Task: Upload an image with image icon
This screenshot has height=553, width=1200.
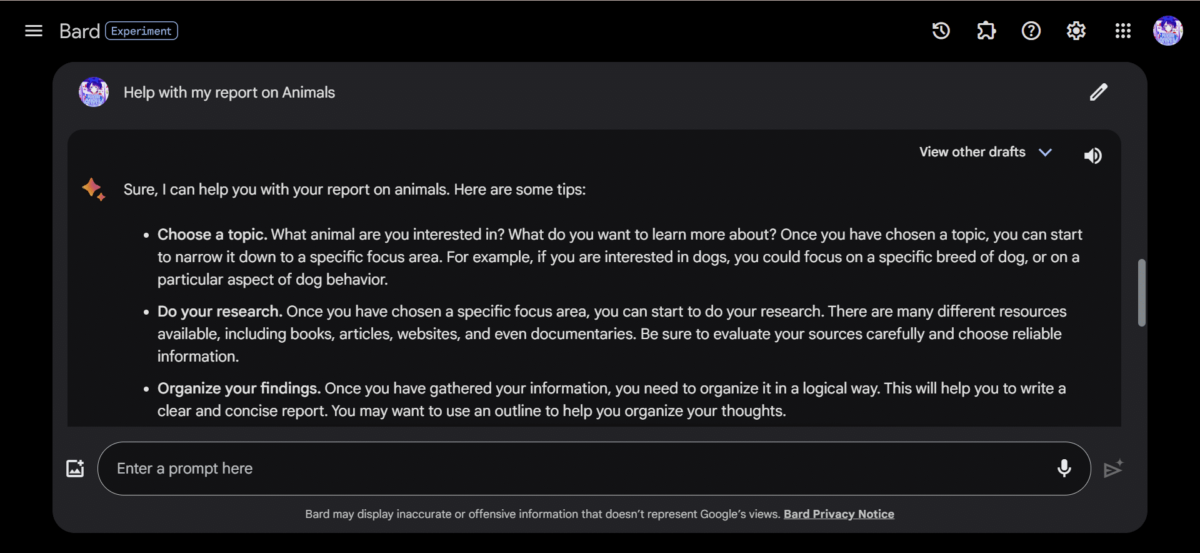Action: click(75, 468)
